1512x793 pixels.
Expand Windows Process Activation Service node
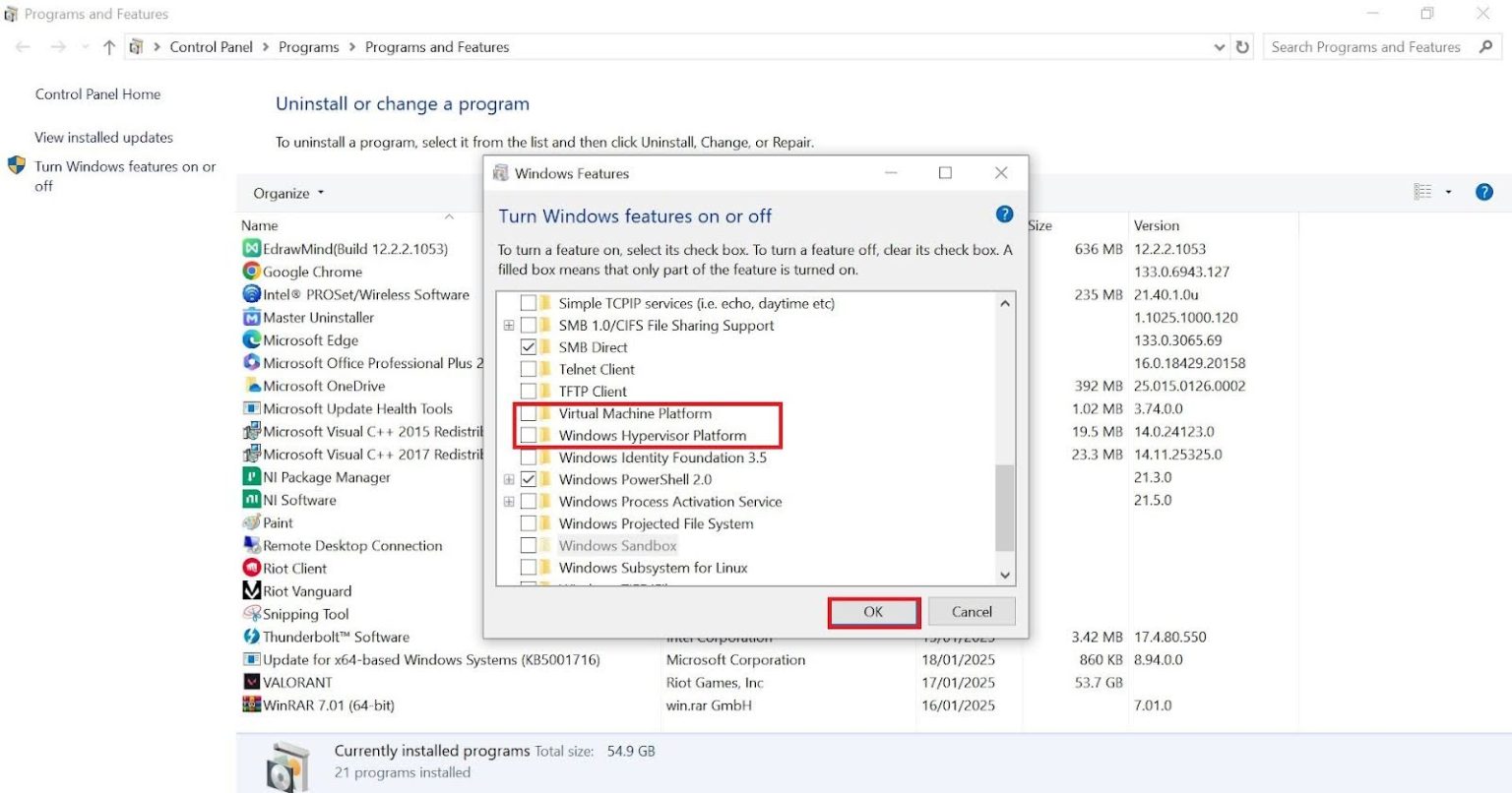[509, 502]
